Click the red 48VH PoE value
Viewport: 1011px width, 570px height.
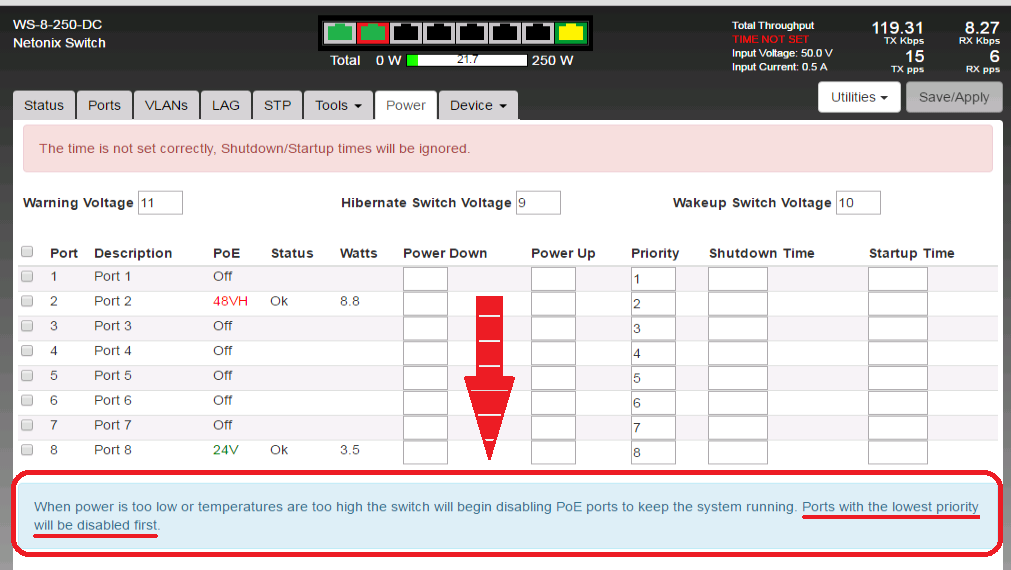(x=230, y=301)
